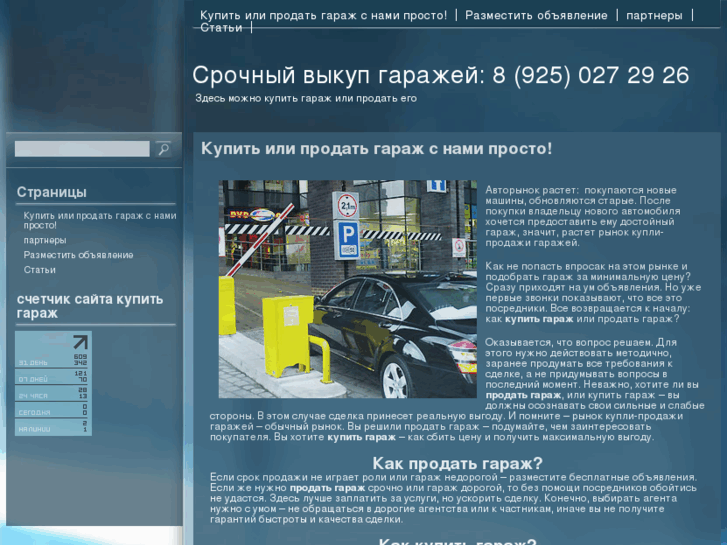Click article heading 'Купить или продать гараж с нами просто!'
Viewport: 727px width, 545px height.
tap(376, 149)
